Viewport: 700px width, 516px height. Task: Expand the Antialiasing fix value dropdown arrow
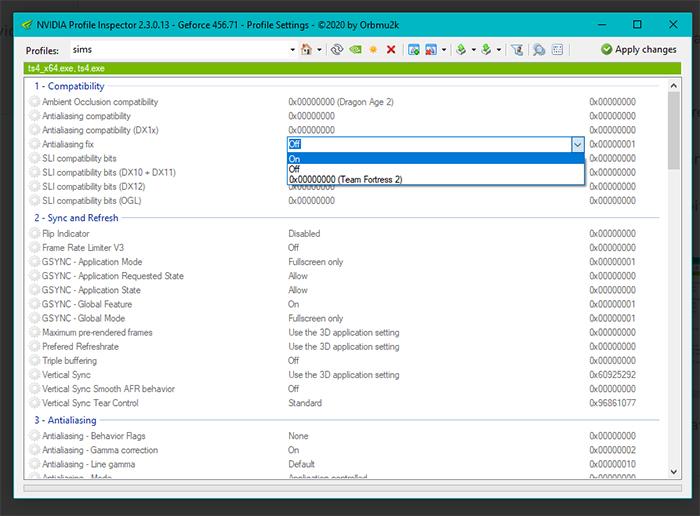[x=578, y=144]
